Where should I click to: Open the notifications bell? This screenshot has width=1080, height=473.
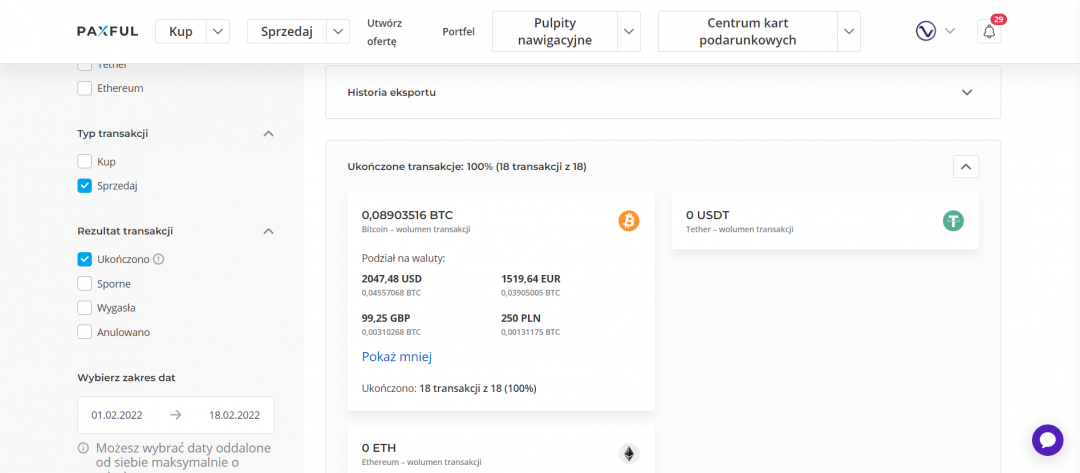click(989, 31)
